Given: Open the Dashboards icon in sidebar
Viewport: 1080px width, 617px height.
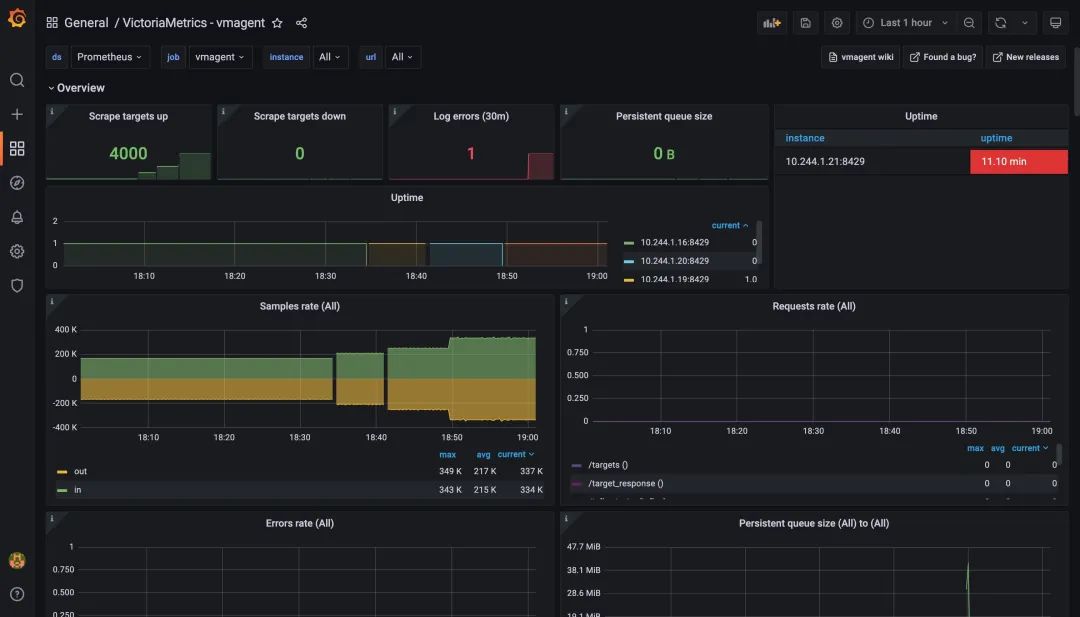Looking at the screenshot, I should [17, 149].
